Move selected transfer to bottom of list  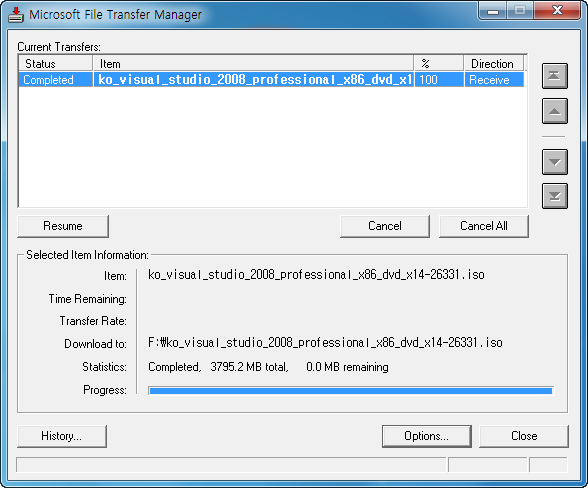(x=555, y=196)
